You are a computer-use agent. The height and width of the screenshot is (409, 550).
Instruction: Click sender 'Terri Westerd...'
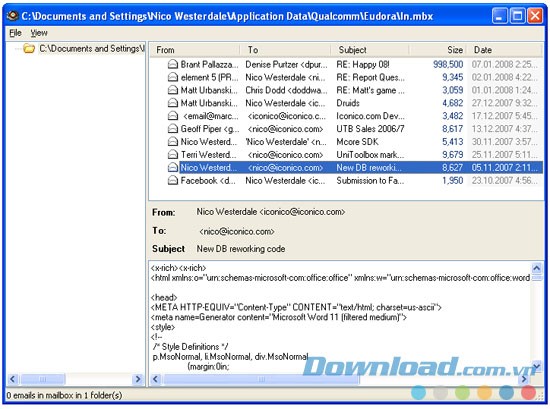click(209, 155)
